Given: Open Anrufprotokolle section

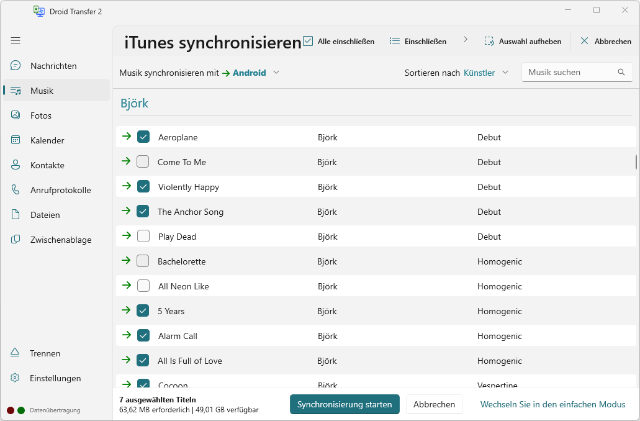Looking at the screenshot, I should [56, 190].
